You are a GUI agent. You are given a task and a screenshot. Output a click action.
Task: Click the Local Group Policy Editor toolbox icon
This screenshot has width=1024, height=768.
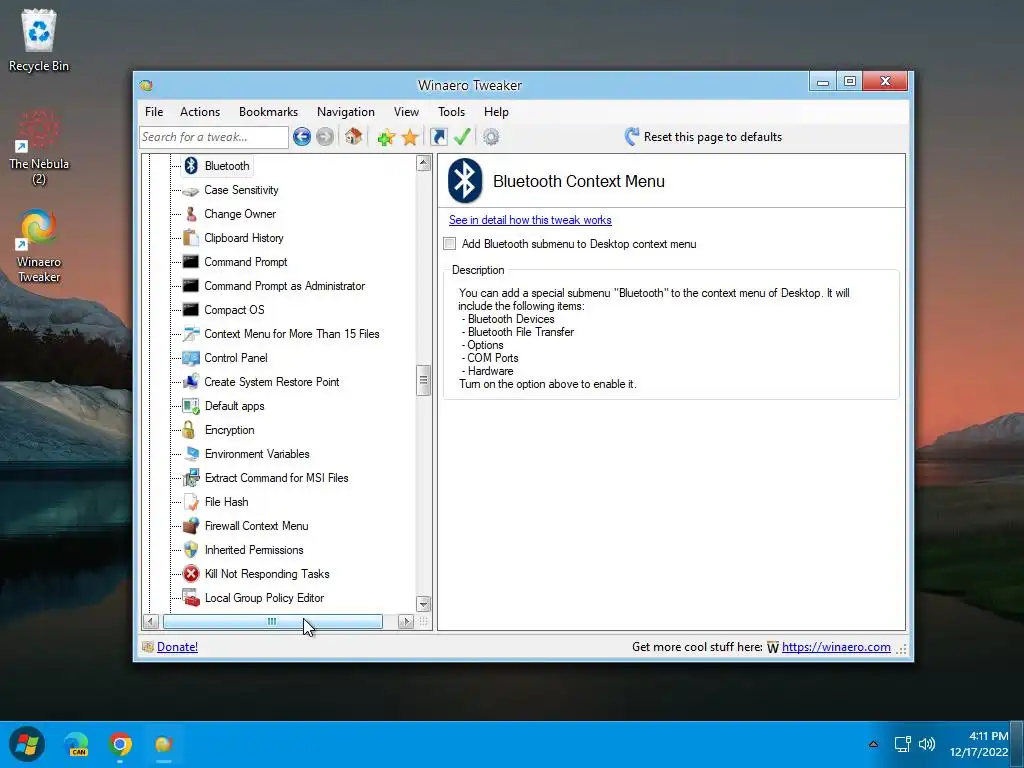click(191, 598)
